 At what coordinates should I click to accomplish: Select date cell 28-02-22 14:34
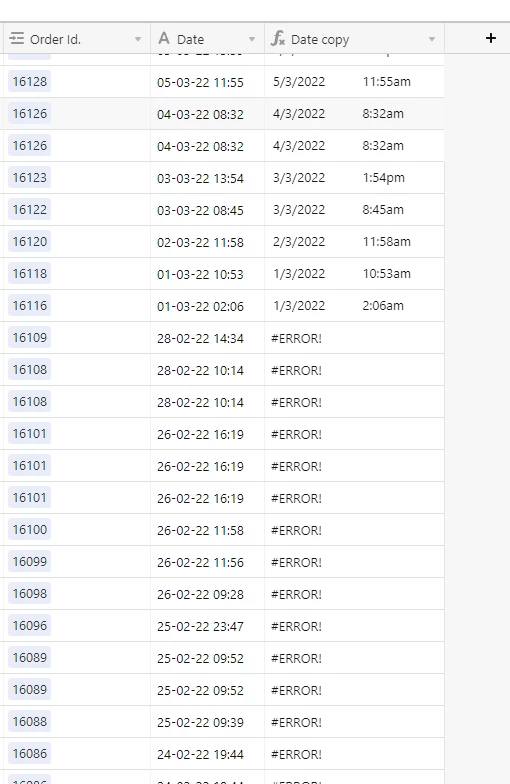[208, 338]
